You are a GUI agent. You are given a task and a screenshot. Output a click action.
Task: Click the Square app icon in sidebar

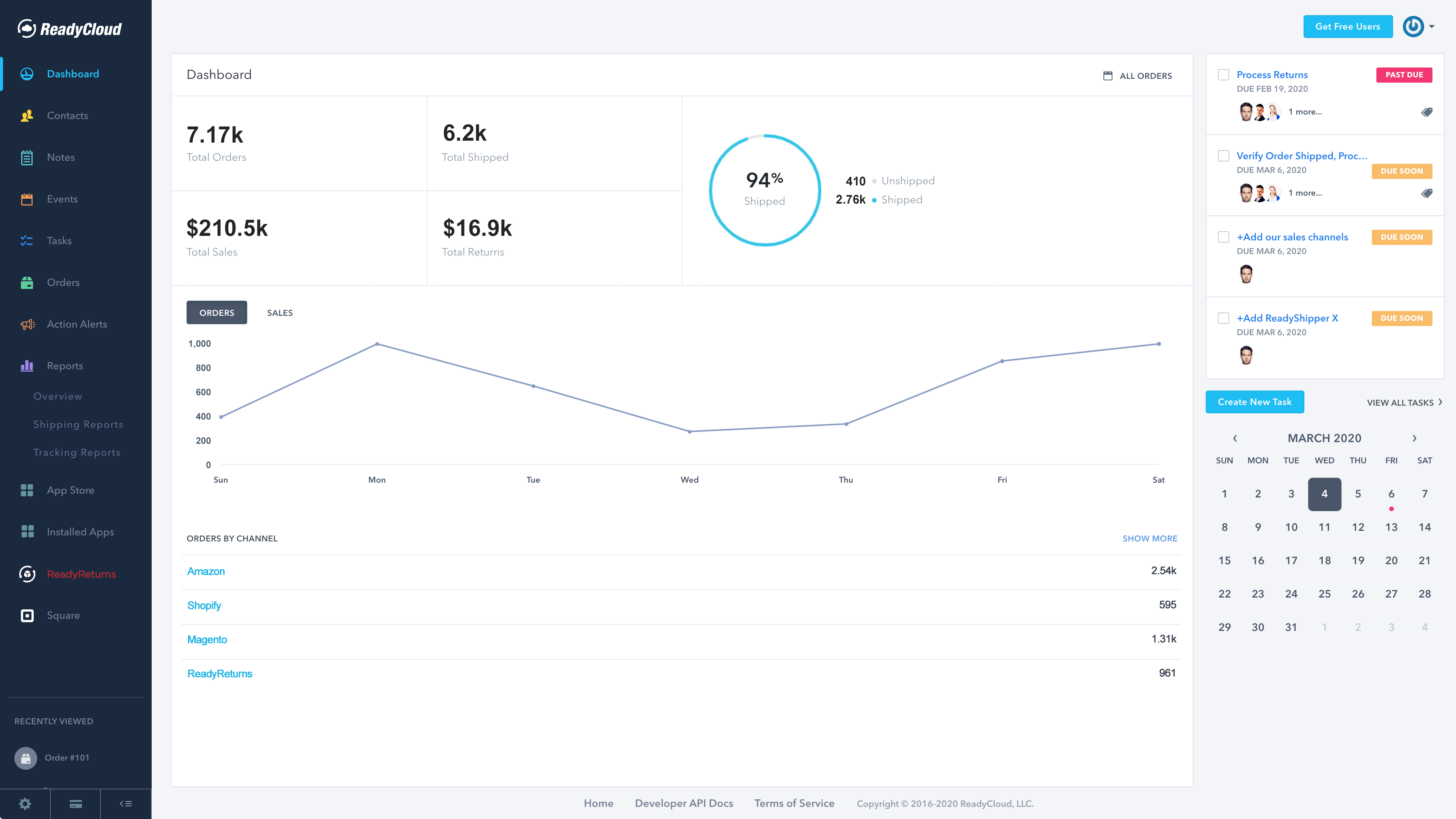tap(27, 615)
